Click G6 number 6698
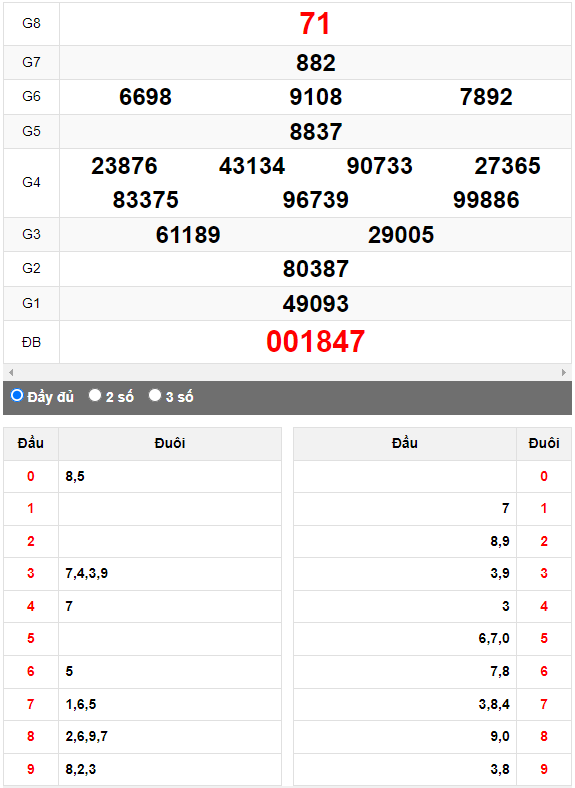Image resolution: width=575 pixels, height=788 pixels. pos(145,97)
